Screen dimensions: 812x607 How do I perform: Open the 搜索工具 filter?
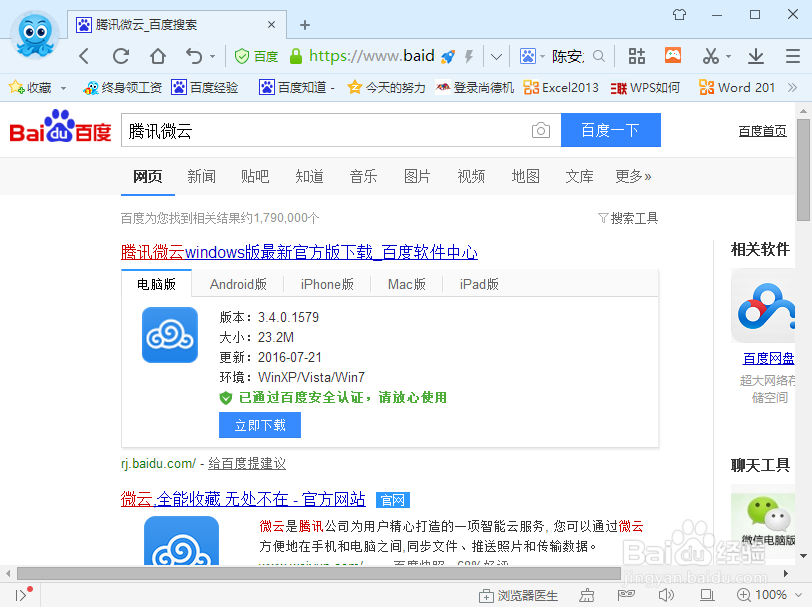click(628, 218)
